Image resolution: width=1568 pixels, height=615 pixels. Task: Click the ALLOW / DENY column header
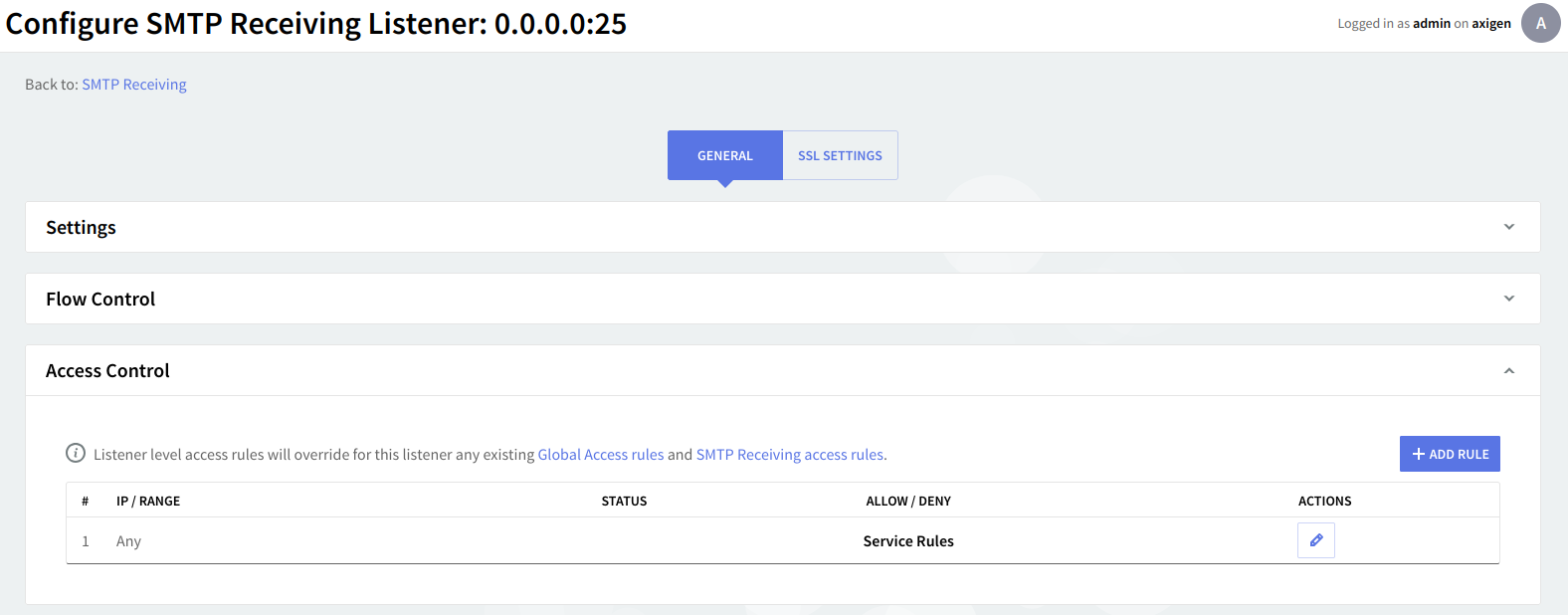point(908,502)
